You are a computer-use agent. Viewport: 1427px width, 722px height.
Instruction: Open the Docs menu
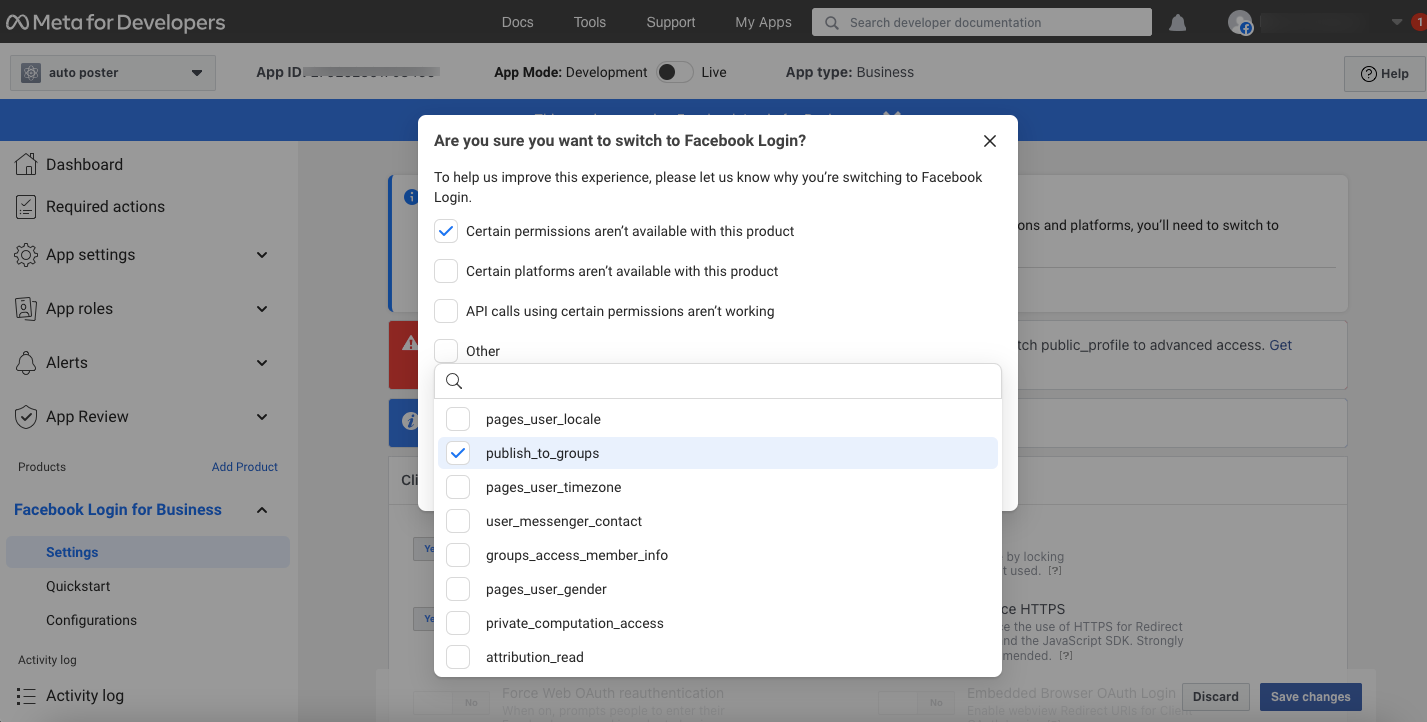(517, 22)
